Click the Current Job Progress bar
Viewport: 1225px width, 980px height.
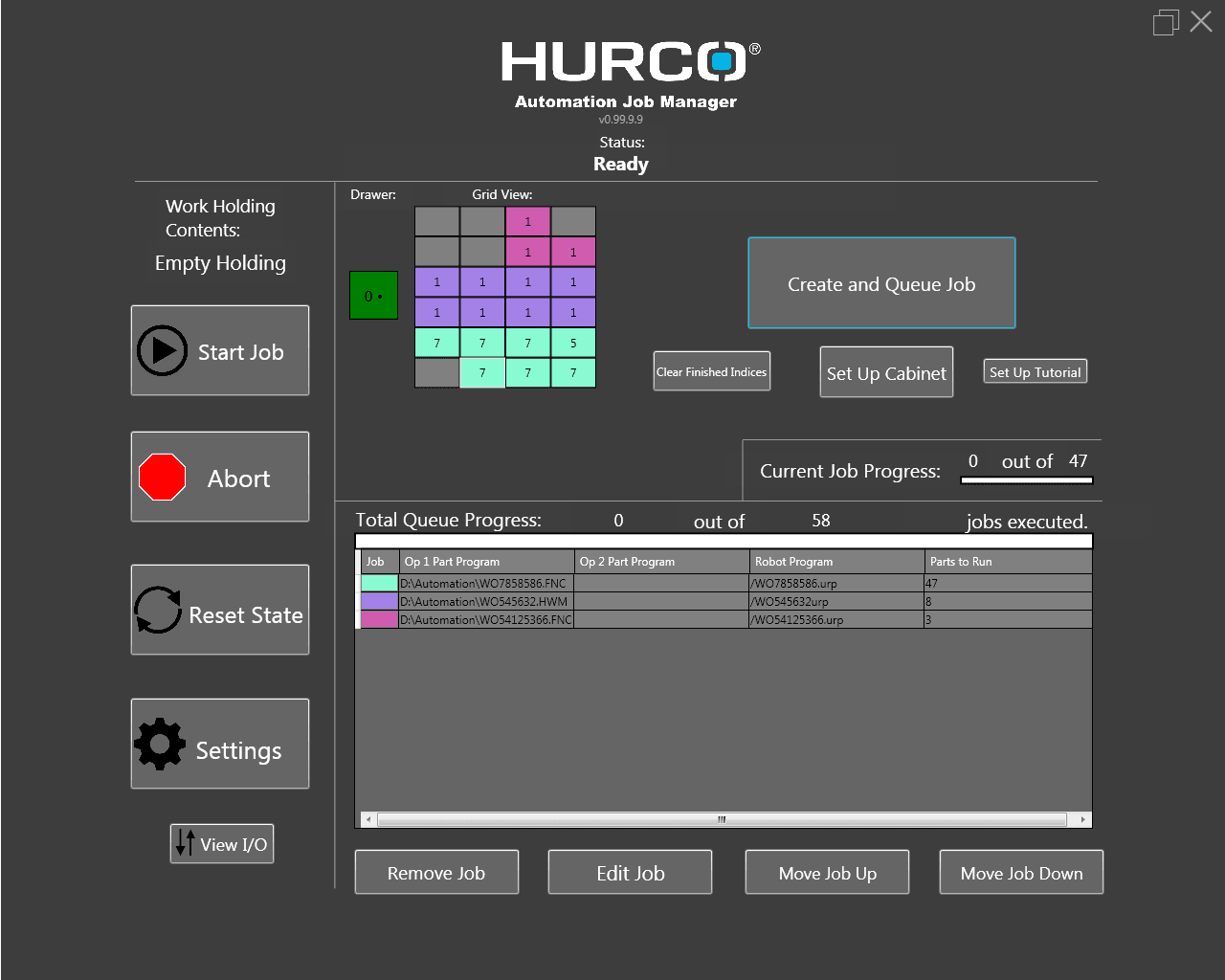[1027, 480]
